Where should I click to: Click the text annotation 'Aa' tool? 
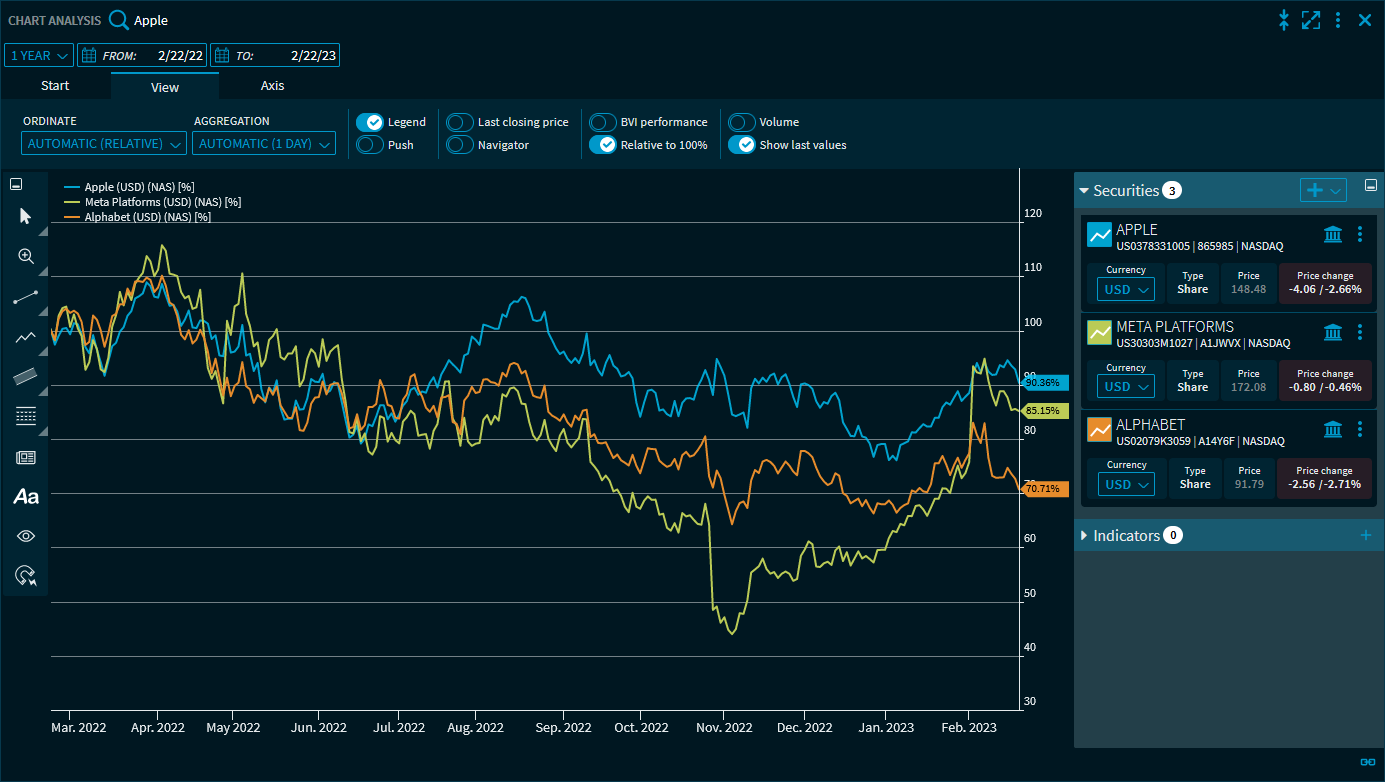pos(26,496)
